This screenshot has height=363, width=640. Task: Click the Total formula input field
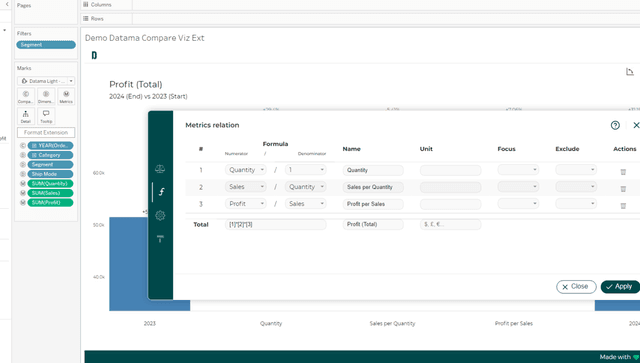coord(276,224)
